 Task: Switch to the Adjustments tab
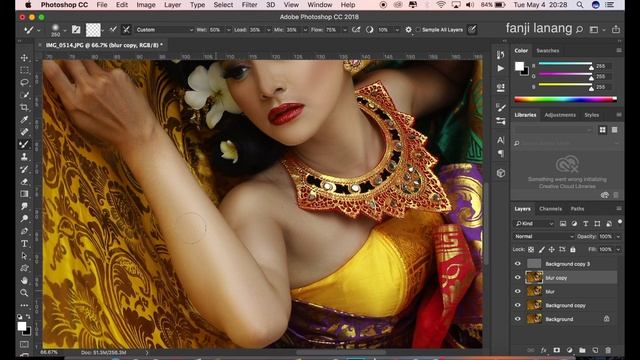pos(560,115)
